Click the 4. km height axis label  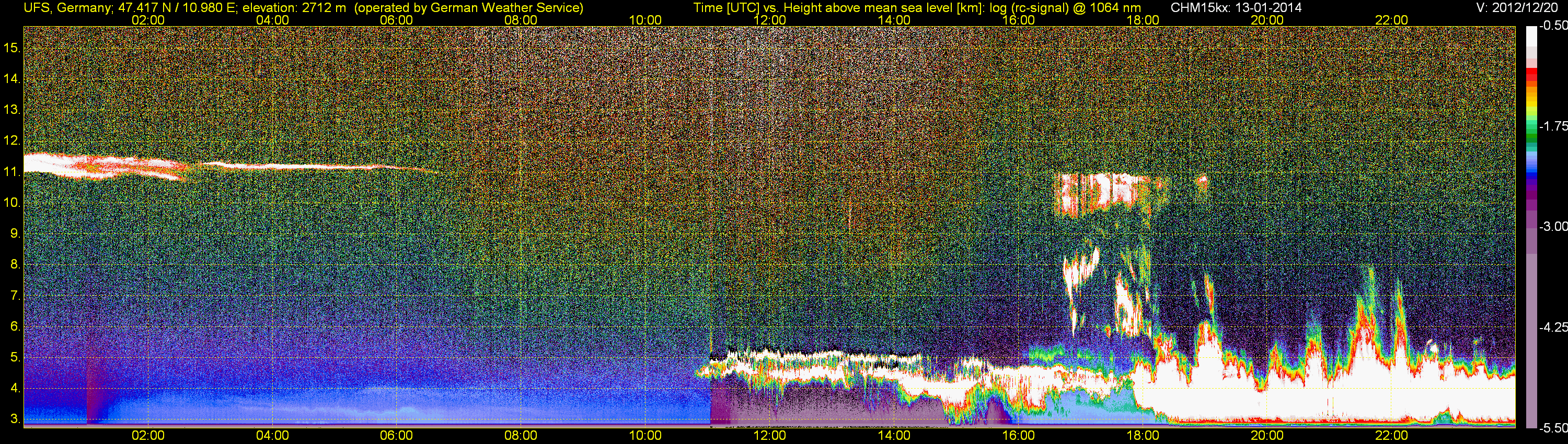16,389
